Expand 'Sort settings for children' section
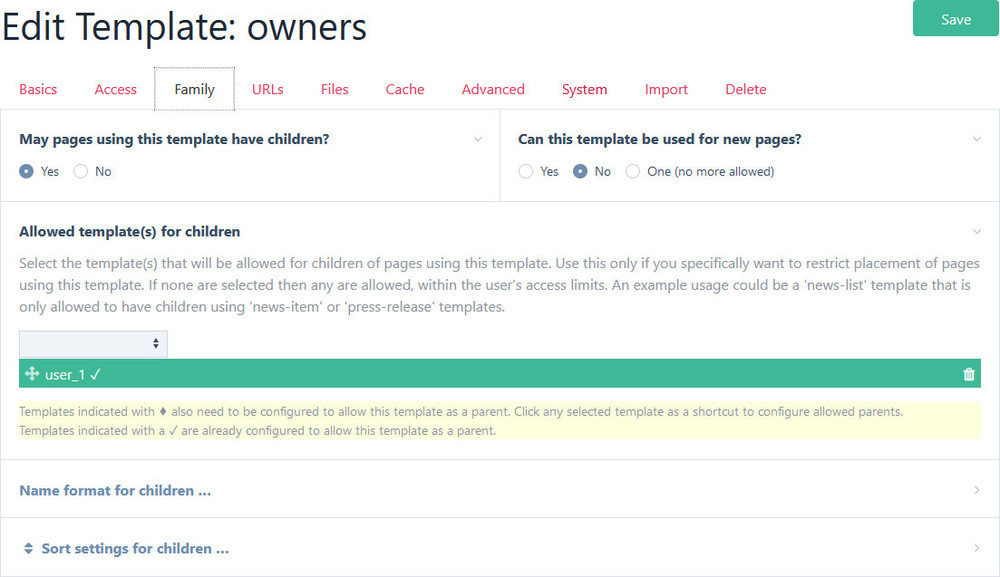Viewport: 1000px width, 577px height. click(135, 549)
